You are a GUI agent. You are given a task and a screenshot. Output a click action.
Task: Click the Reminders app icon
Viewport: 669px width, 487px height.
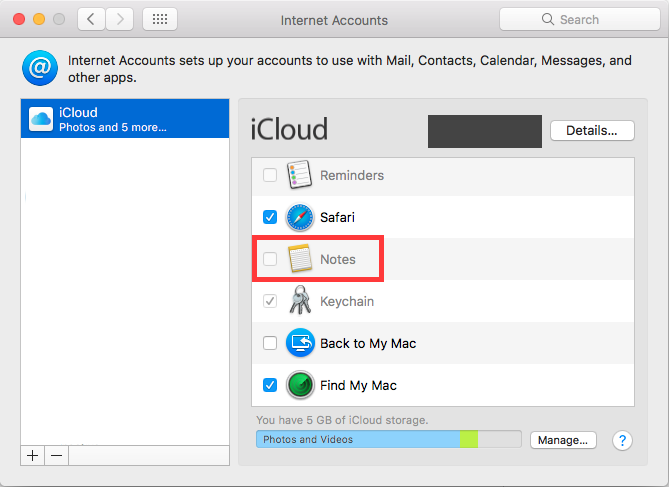[300, 175]
